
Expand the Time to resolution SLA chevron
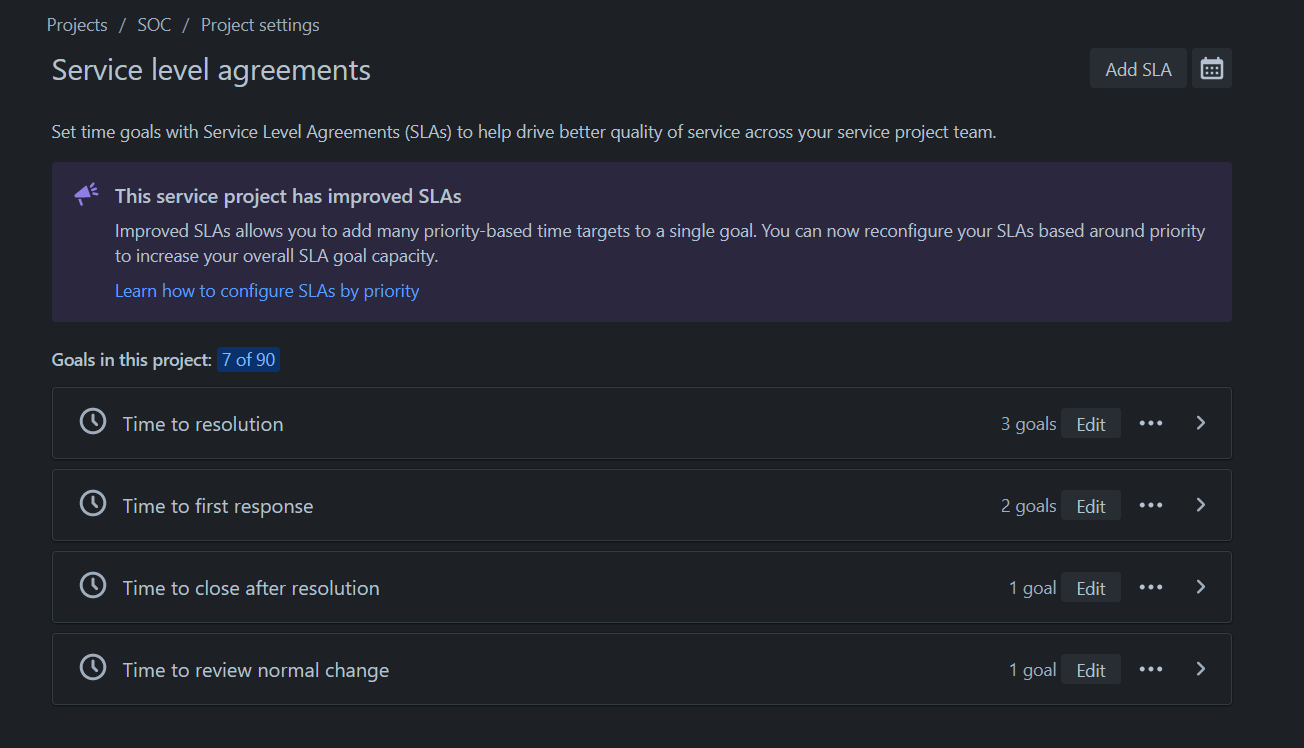click(1201, 423)
